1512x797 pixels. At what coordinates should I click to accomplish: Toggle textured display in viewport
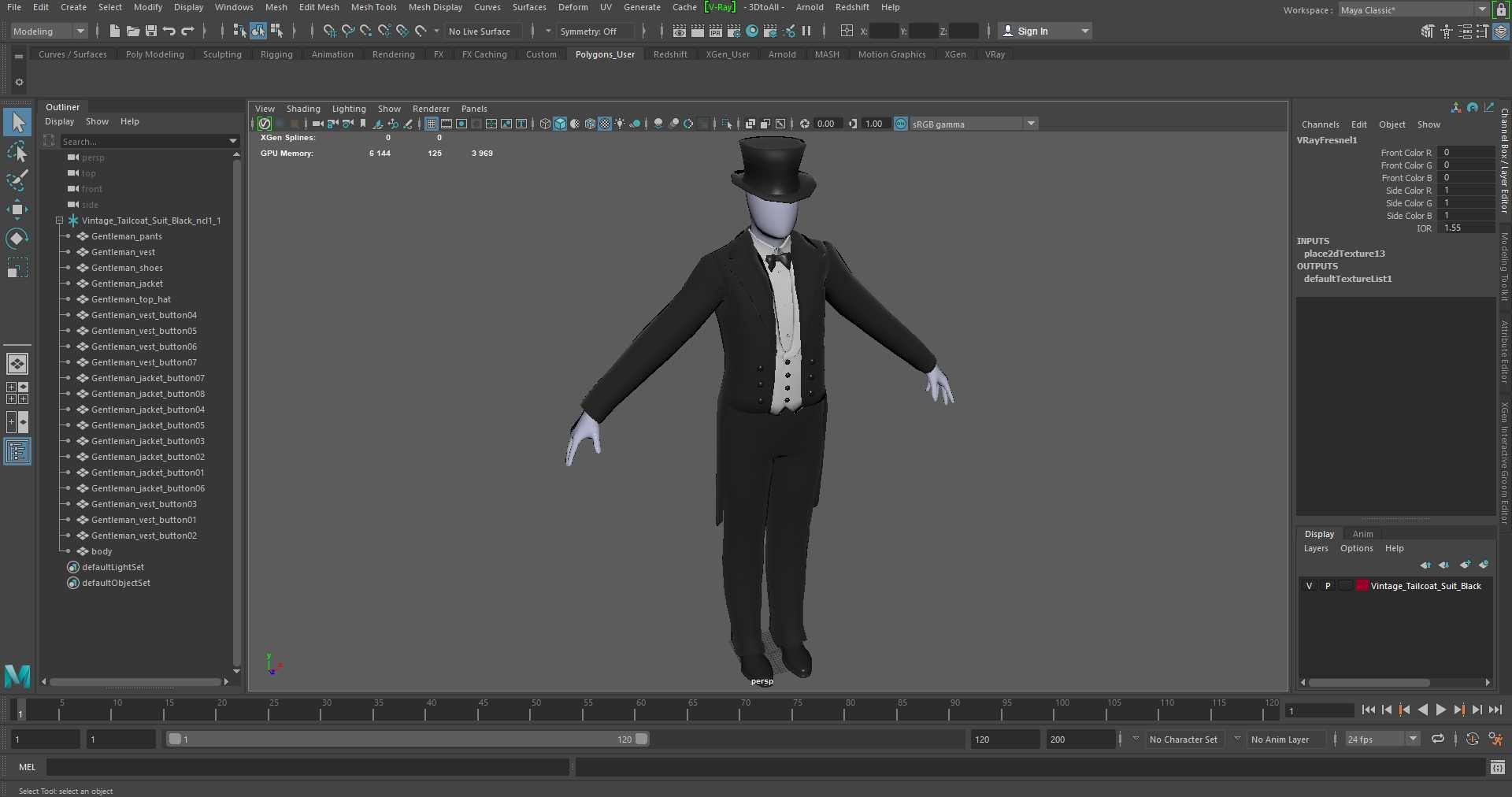(605, 124)
